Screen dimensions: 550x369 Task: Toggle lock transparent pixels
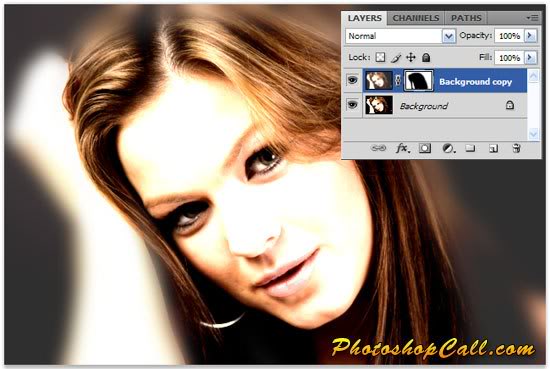coord(380,57)
